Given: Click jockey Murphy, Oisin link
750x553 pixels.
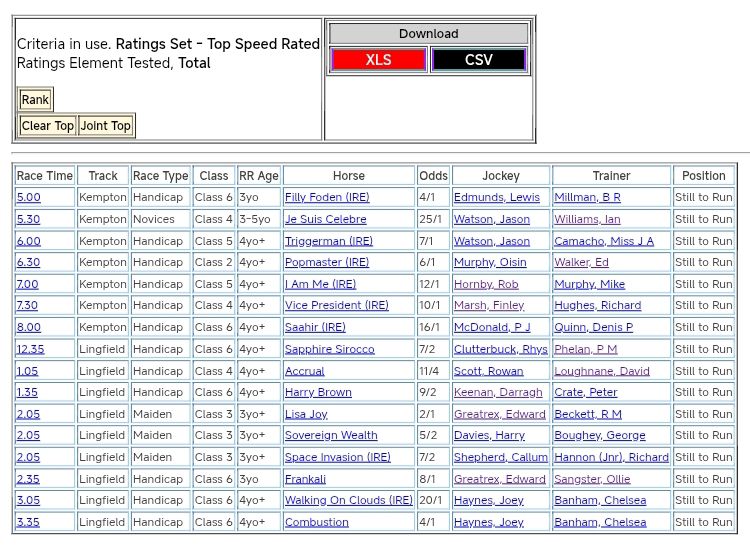Looking at the screenshot, I should click(x=490, y=263).
